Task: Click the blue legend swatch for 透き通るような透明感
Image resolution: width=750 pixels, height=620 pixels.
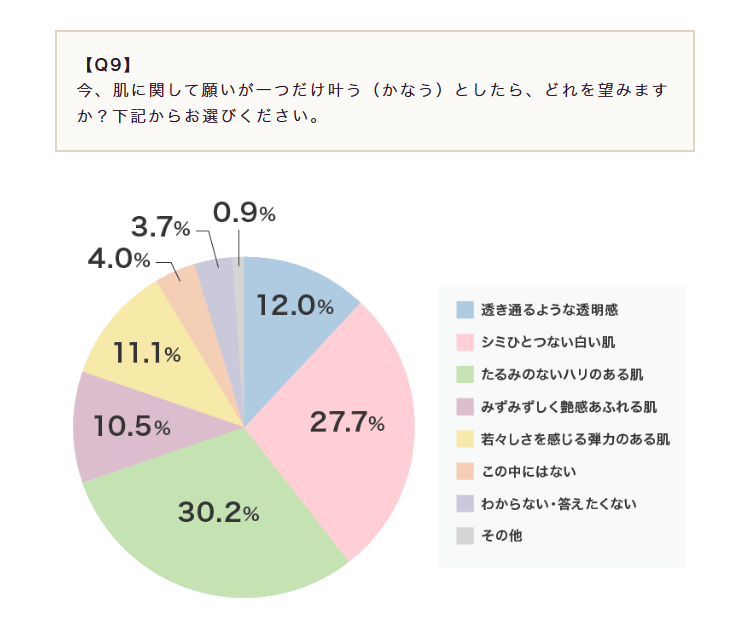Action: tap(465, 310)
